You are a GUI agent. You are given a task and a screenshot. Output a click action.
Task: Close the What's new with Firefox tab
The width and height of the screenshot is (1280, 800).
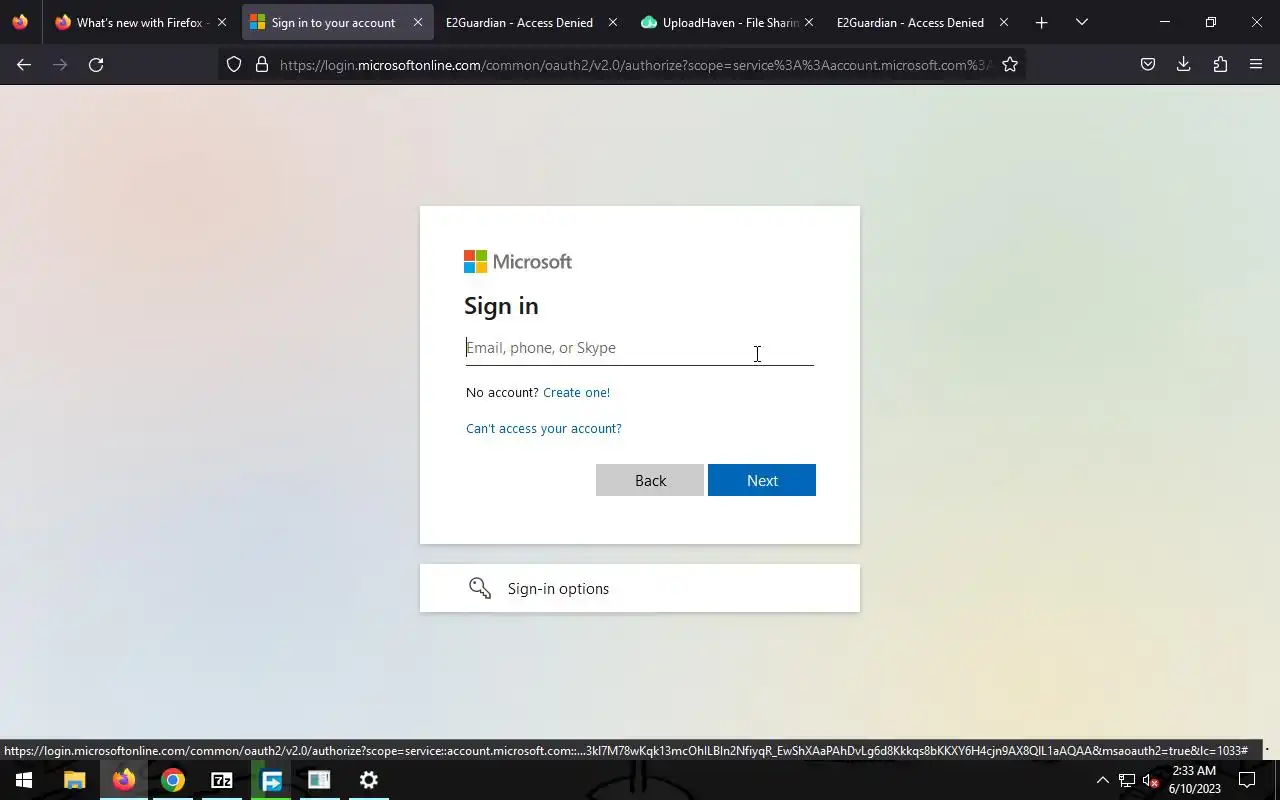222,22
